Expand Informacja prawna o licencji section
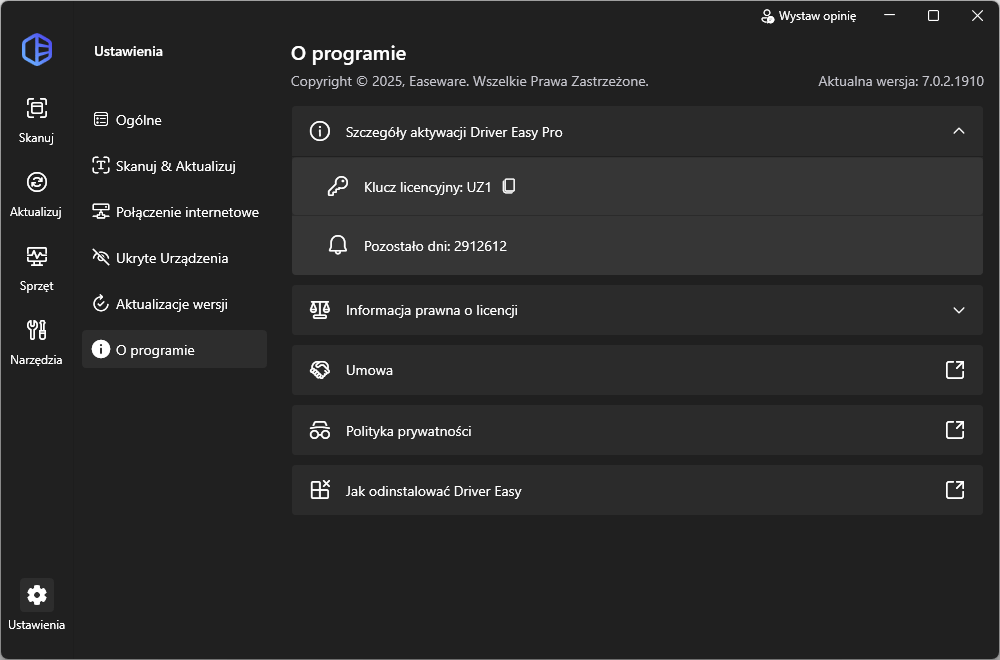This screenshot has height=660, width=1000. pyautogui.click(x=959, y=311)
